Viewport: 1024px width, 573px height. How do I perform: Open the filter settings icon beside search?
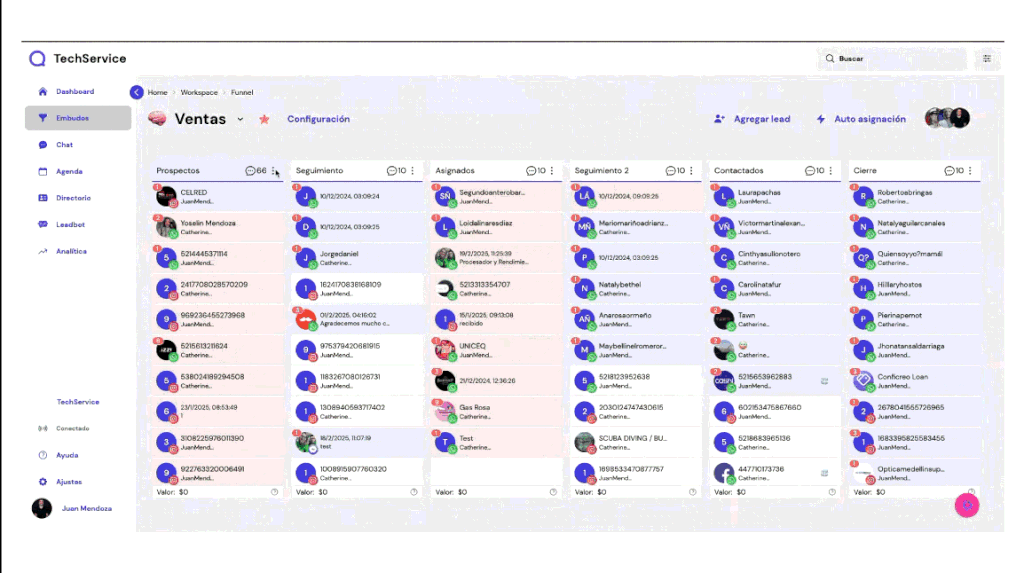[x=987, y=59]
